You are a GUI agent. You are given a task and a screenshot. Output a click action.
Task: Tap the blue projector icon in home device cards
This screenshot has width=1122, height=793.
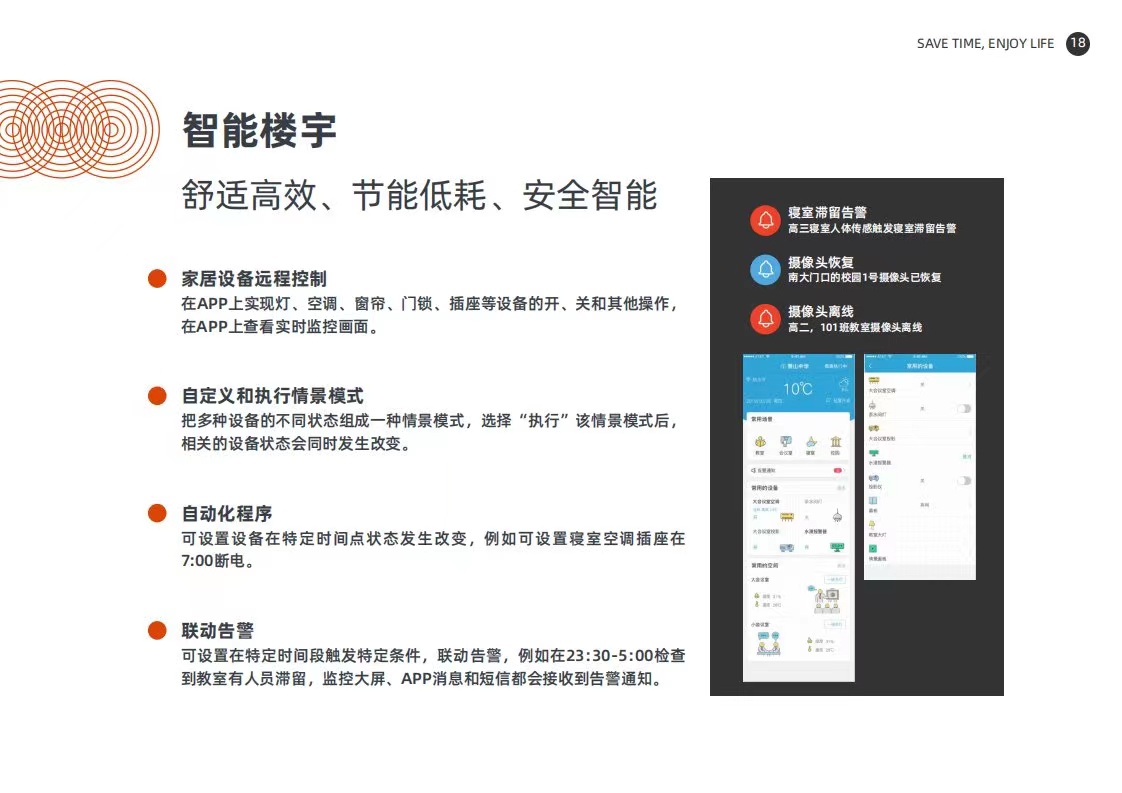[x=787, y=548]
